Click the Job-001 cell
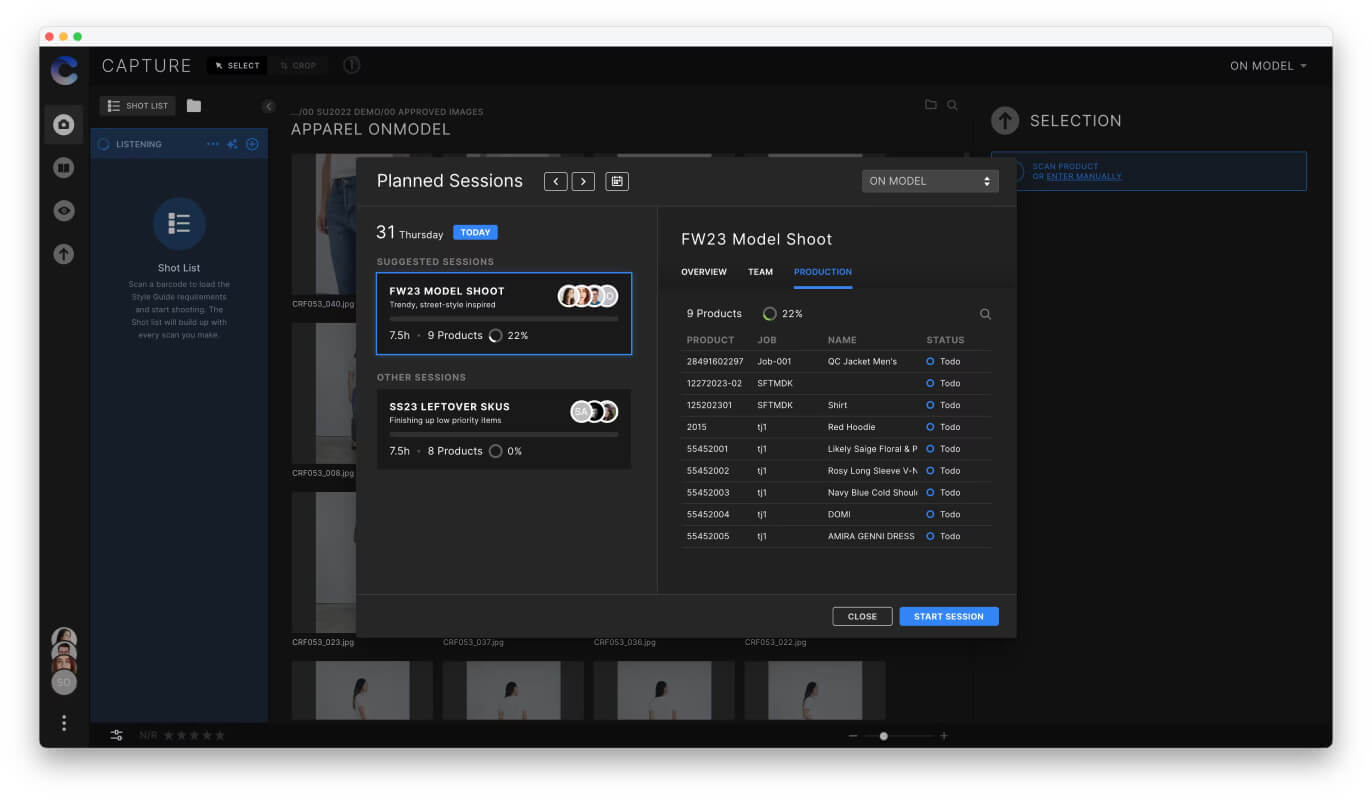The height and width of the screenshot is (800, 1372). tap(774, 362)
